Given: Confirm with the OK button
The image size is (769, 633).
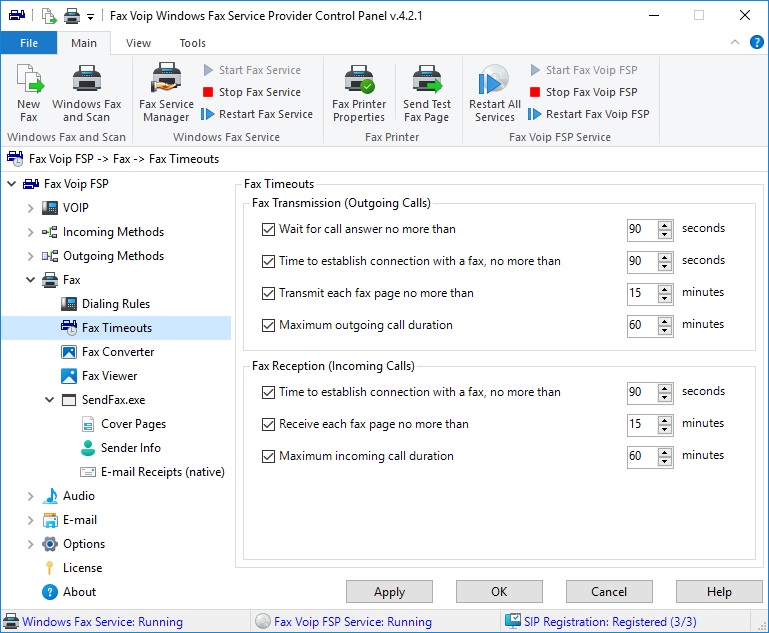Looking at the screenshot, I should tap(499, 592).
